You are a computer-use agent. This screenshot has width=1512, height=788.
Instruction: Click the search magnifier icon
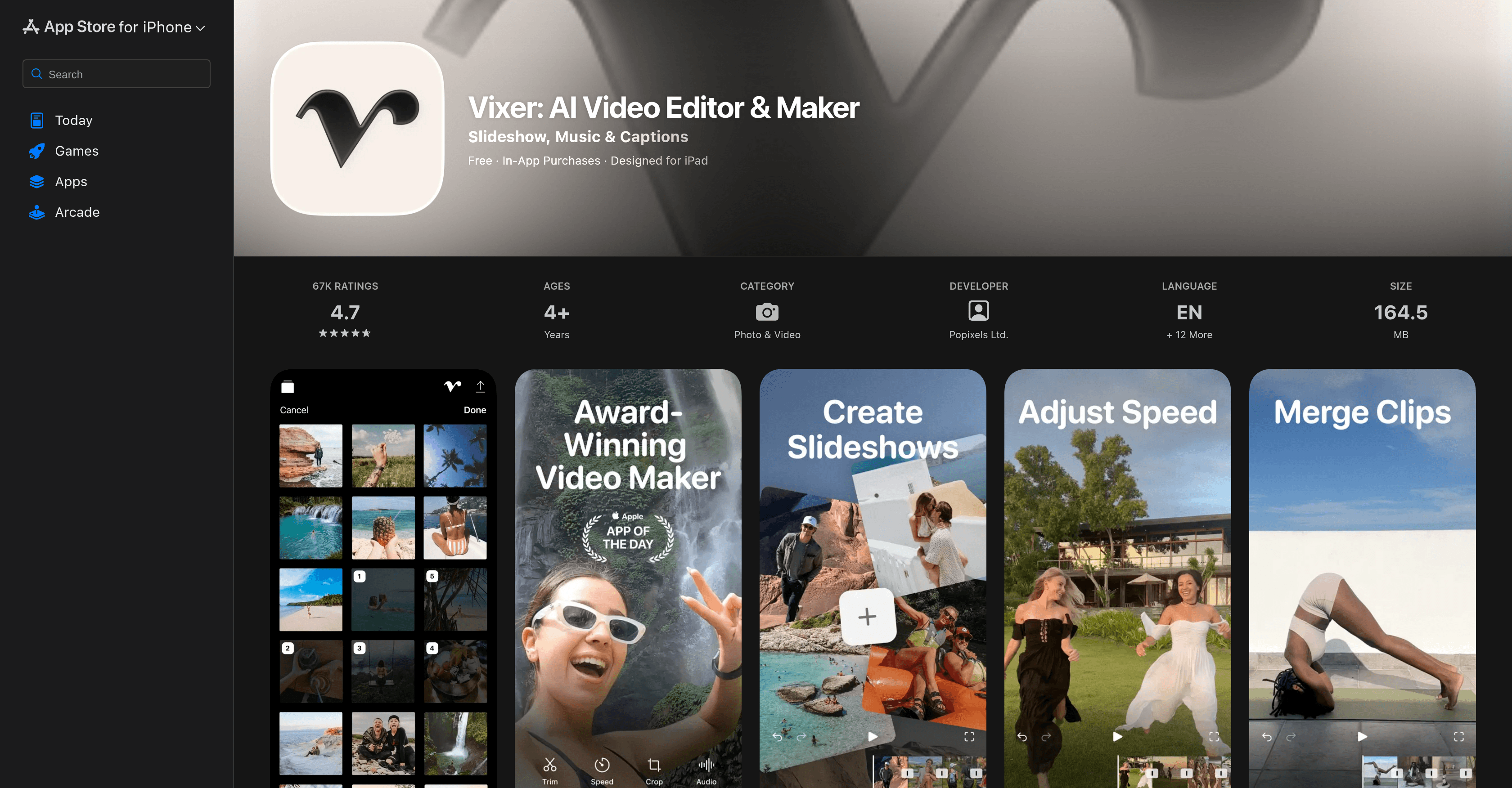(36, 73)
